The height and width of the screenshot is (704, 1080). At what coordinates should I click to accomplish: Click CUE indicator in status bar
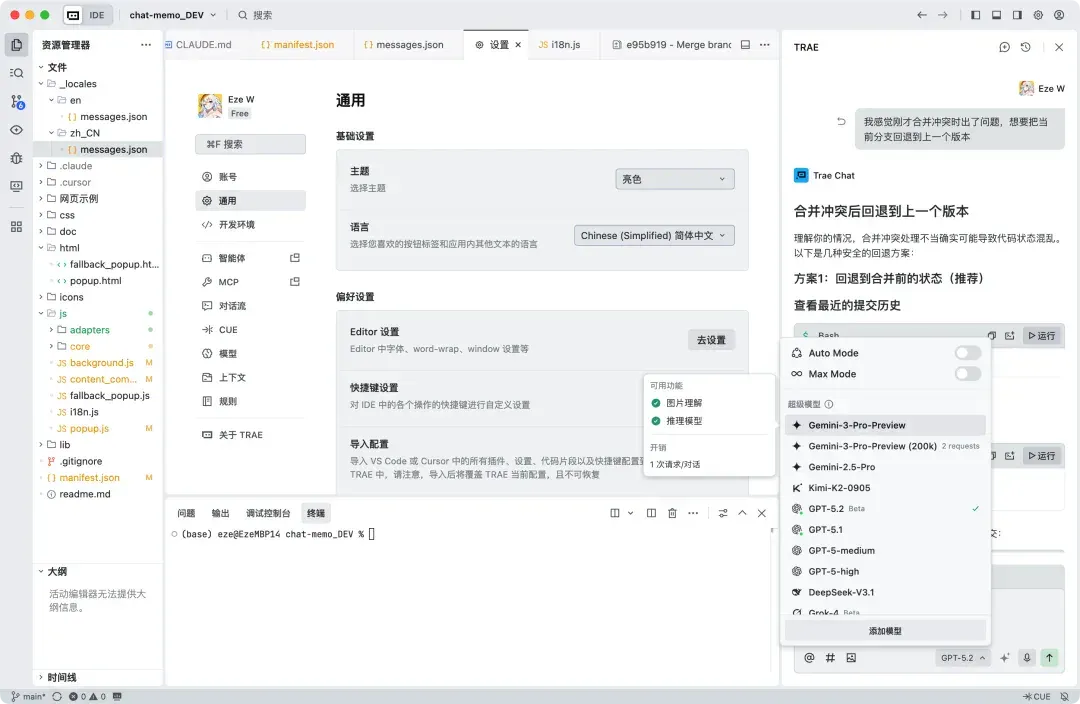[x=1037, y=696]
